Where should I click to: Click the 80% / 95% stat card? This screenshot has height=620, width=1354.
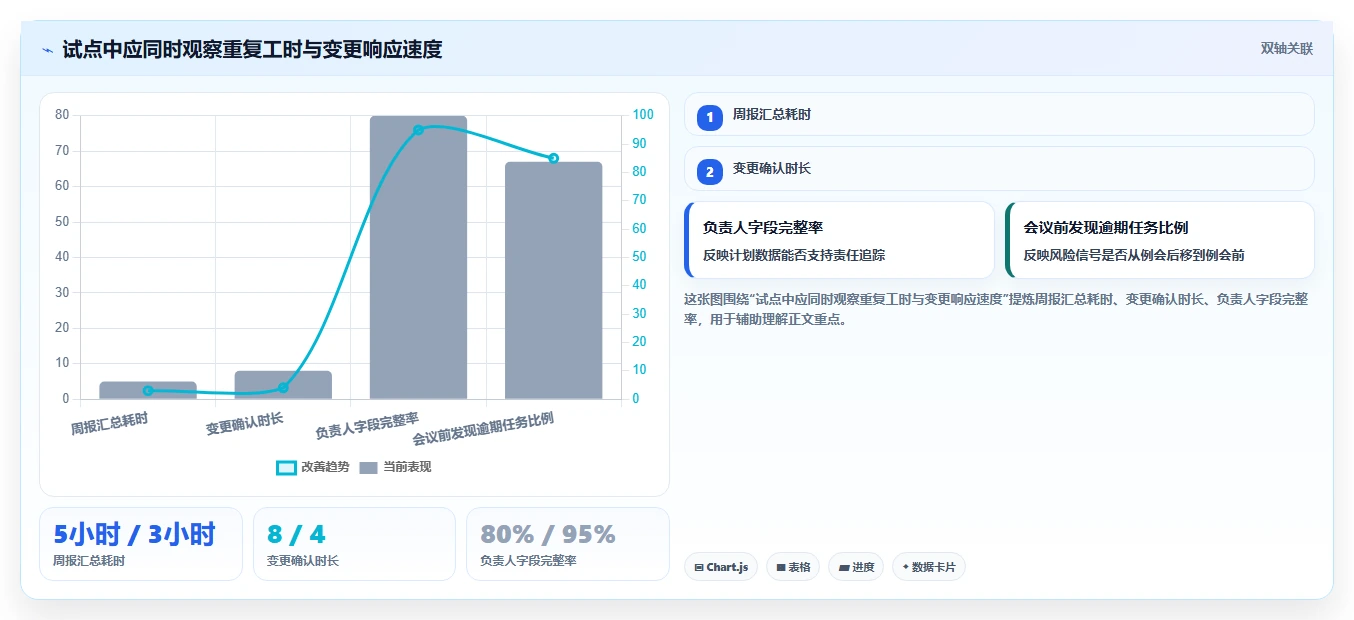568,544
